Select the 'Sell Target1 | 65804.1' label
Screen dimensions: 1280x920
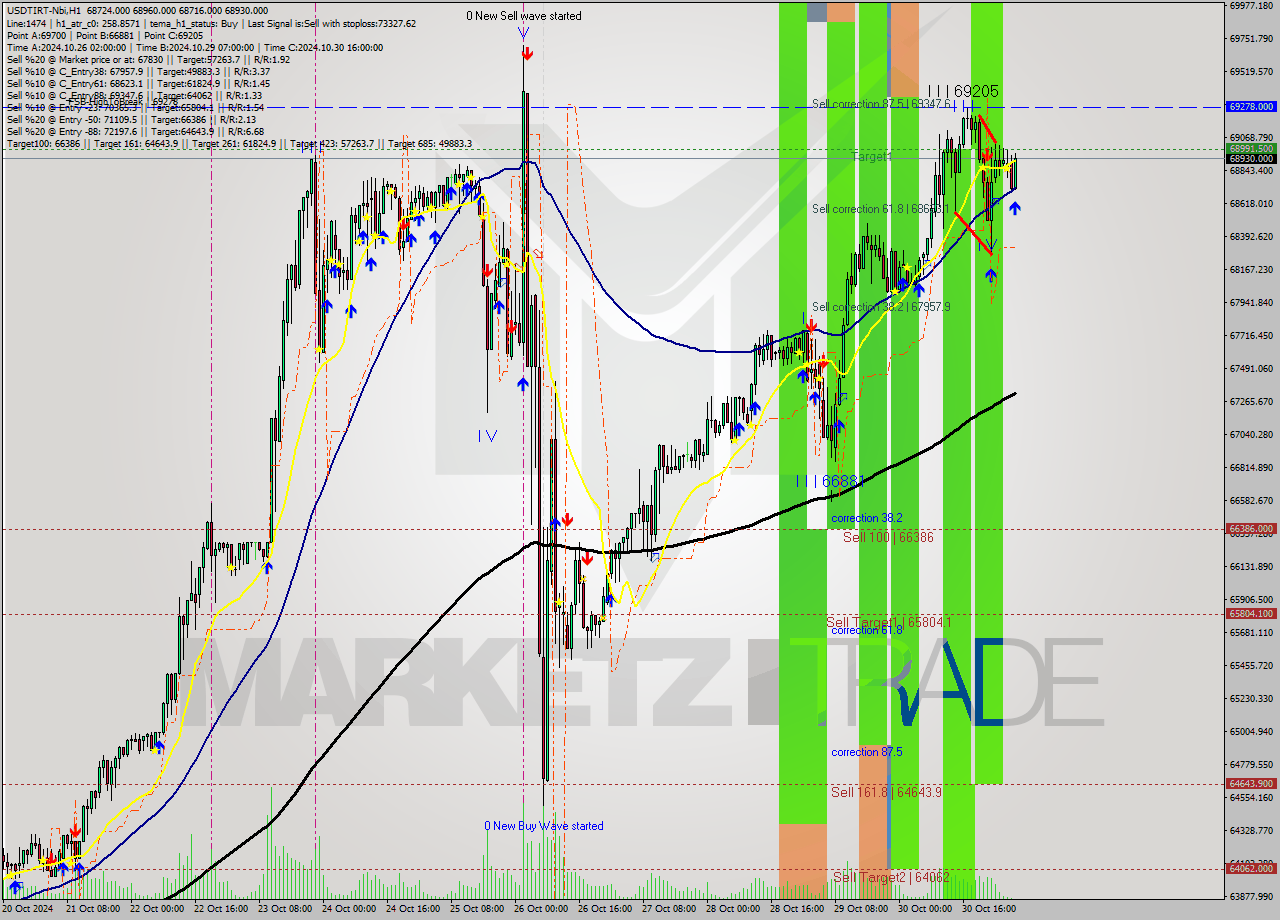point(889,622)
